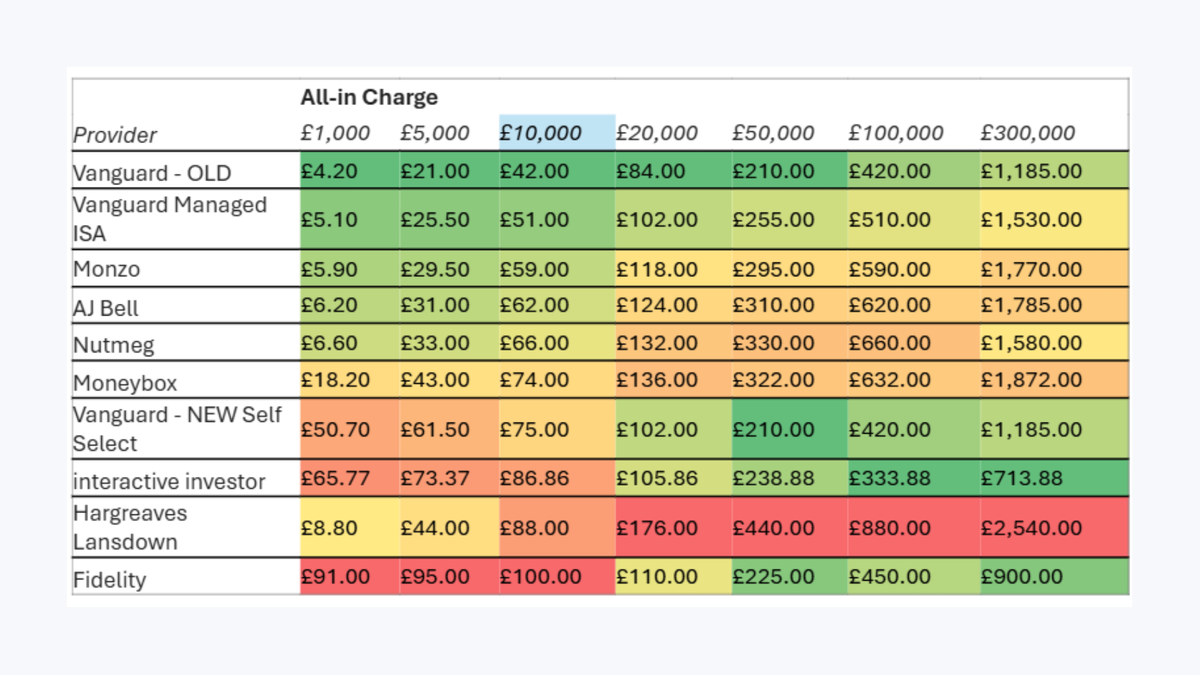Click the 'Hargreaves Lansdown' provider cell
This screenshot has height=675, width=1200.
point(185,527)
